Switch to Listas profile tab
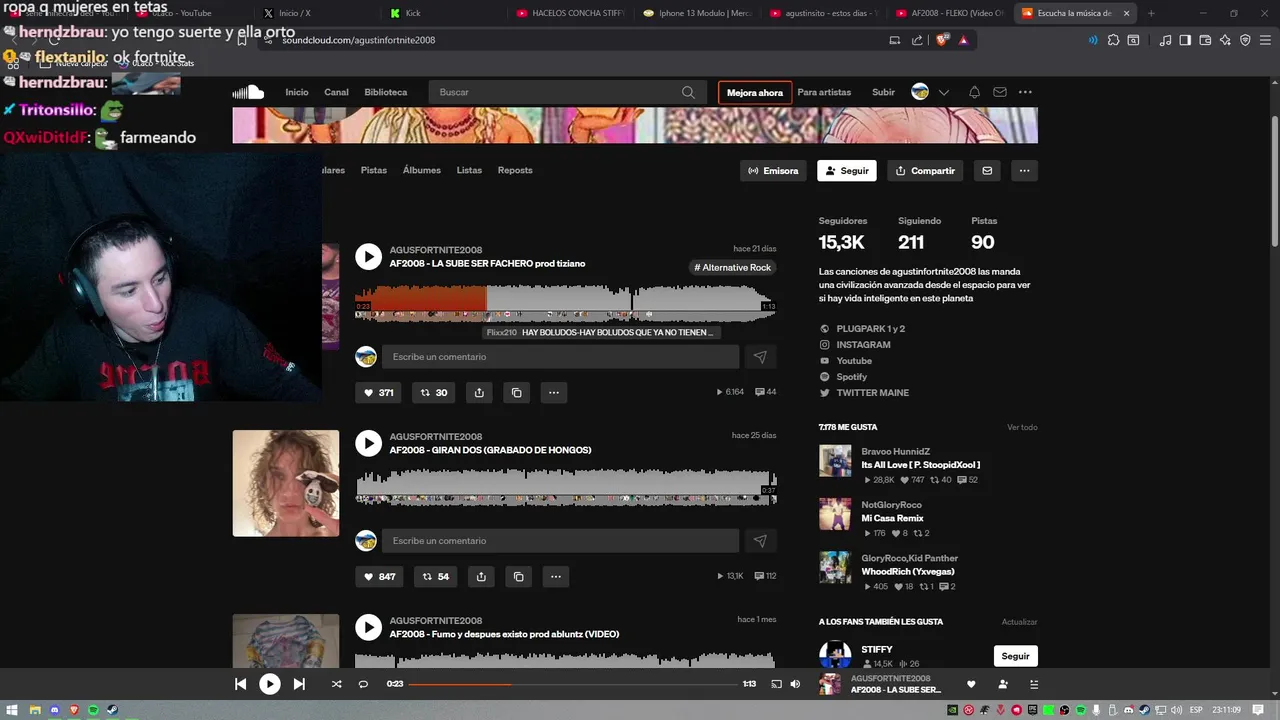Viewport: 1280px width, 720px height. point(469,170)
